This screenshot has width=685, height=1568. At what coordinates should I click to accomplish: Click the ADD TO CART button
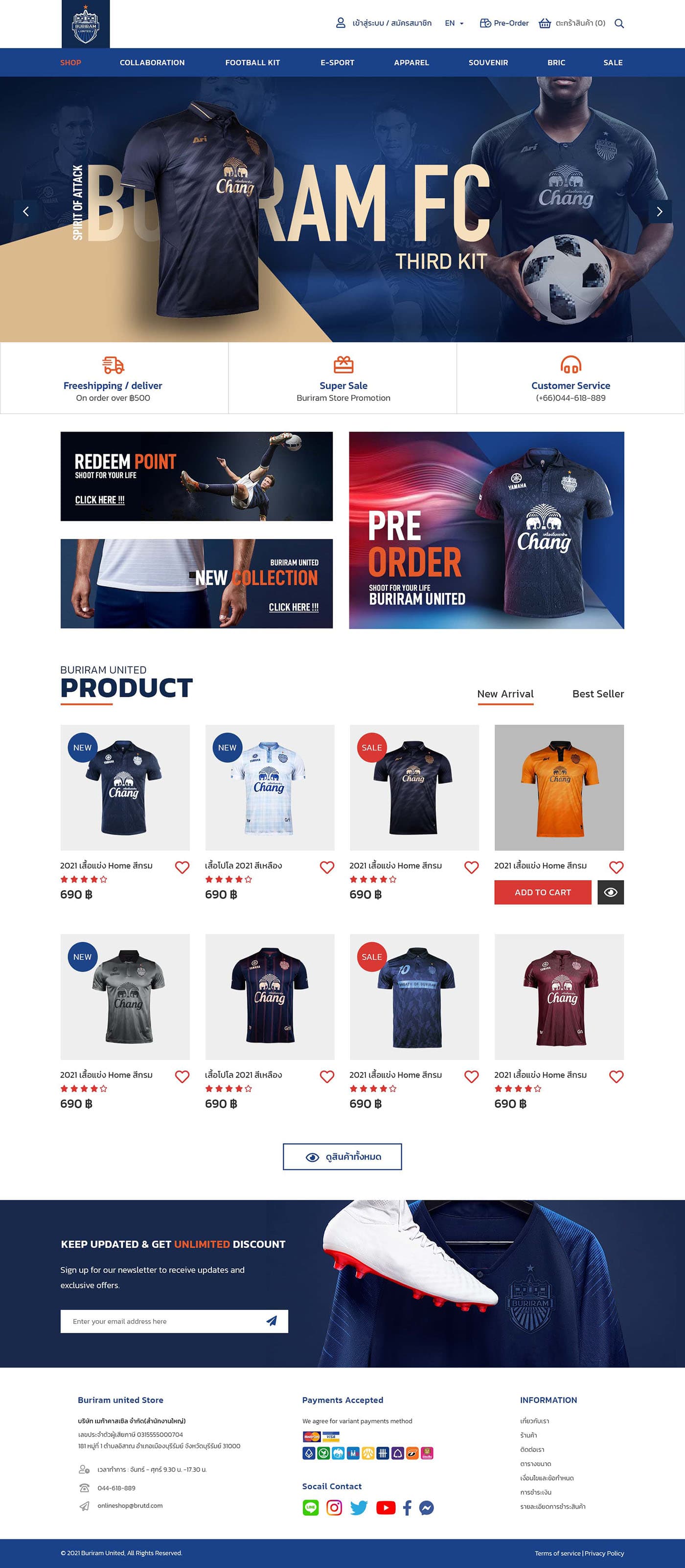543,892
